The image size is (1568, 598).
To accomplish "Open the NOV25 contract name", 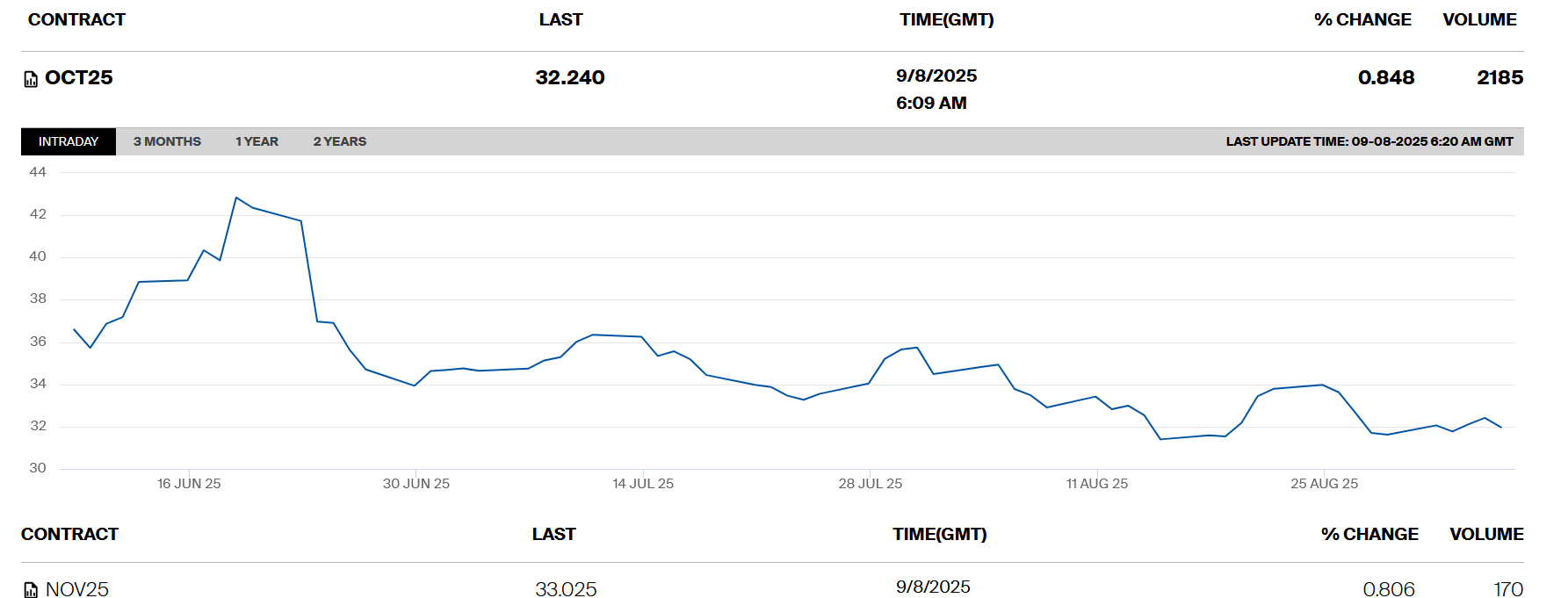I will pyautogui.click(x=77, y=589).
